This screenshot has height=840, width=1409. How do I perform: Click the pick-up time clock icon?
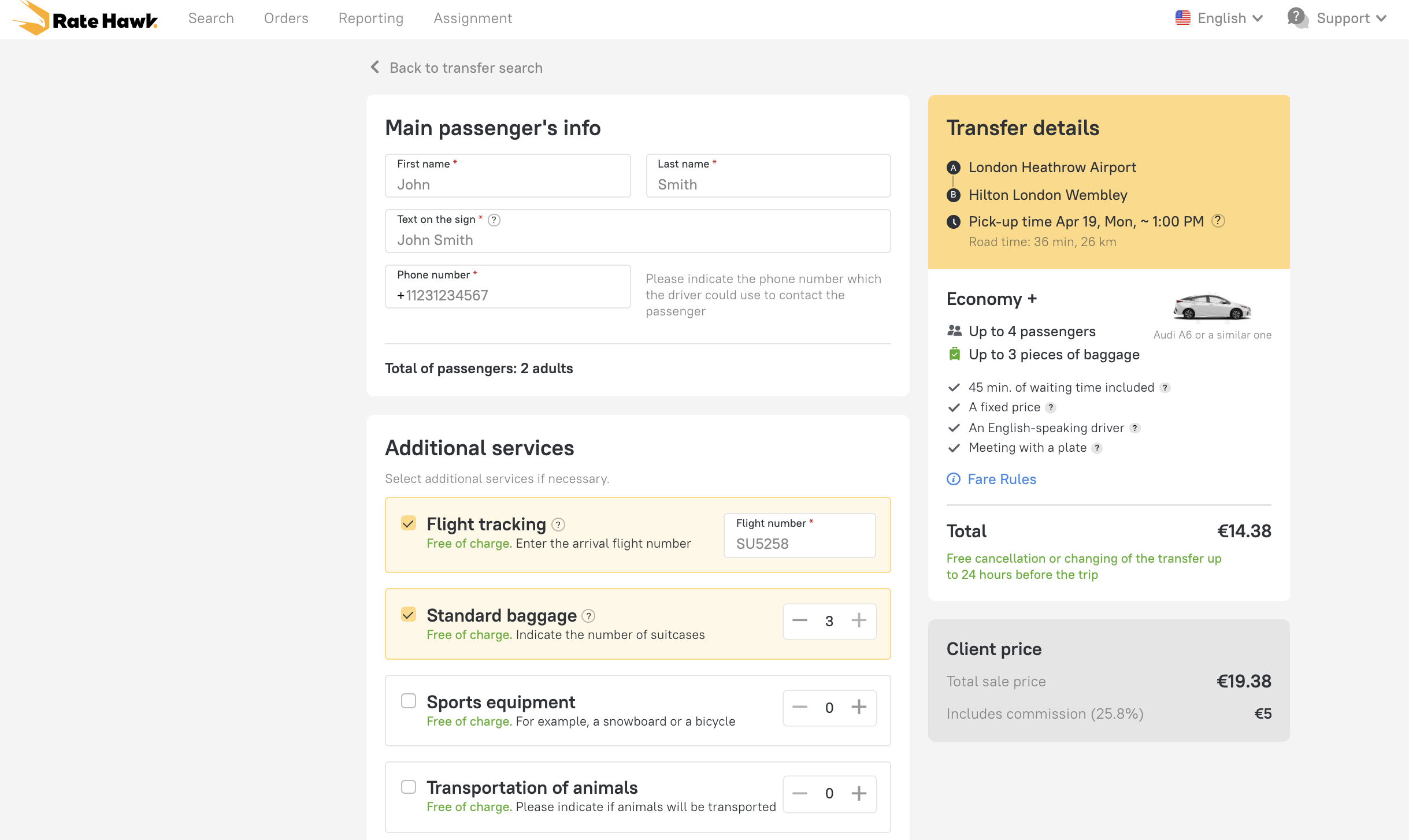(954, 222)
